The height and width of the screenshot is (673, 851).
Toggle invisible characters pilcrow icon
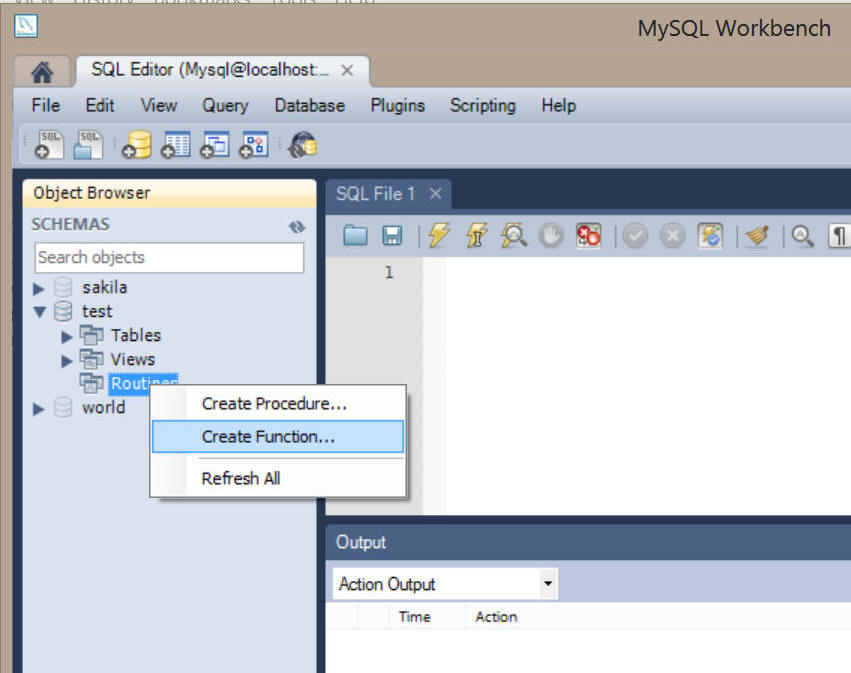[x=839, y=236]
